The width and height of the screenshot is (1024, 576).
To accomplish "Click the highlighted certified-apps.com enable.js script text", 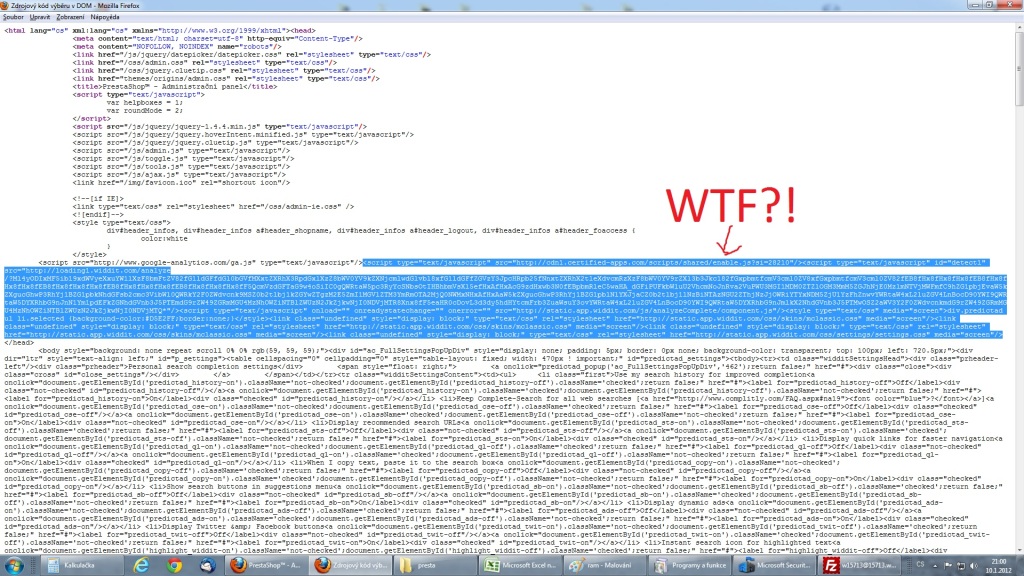I will (583, 263).
